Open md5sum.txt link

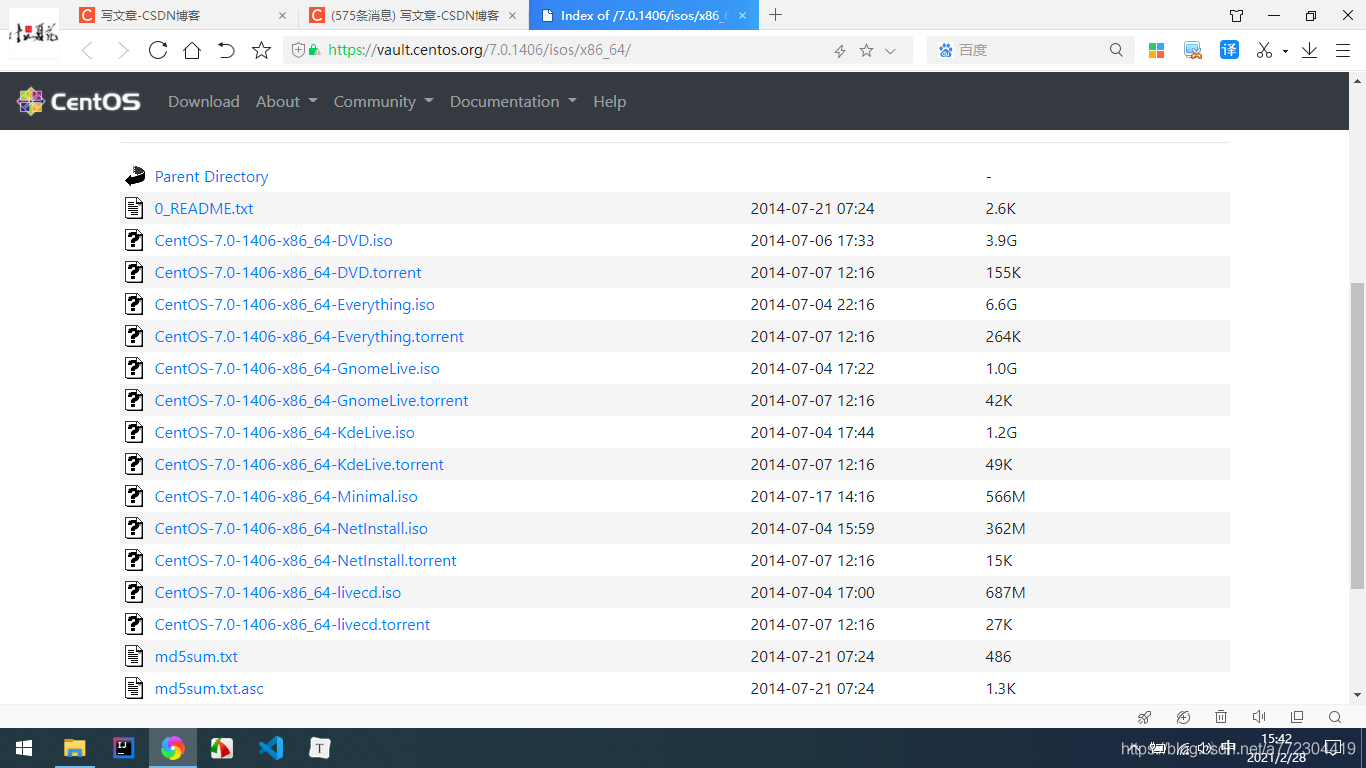pos(196,656)
